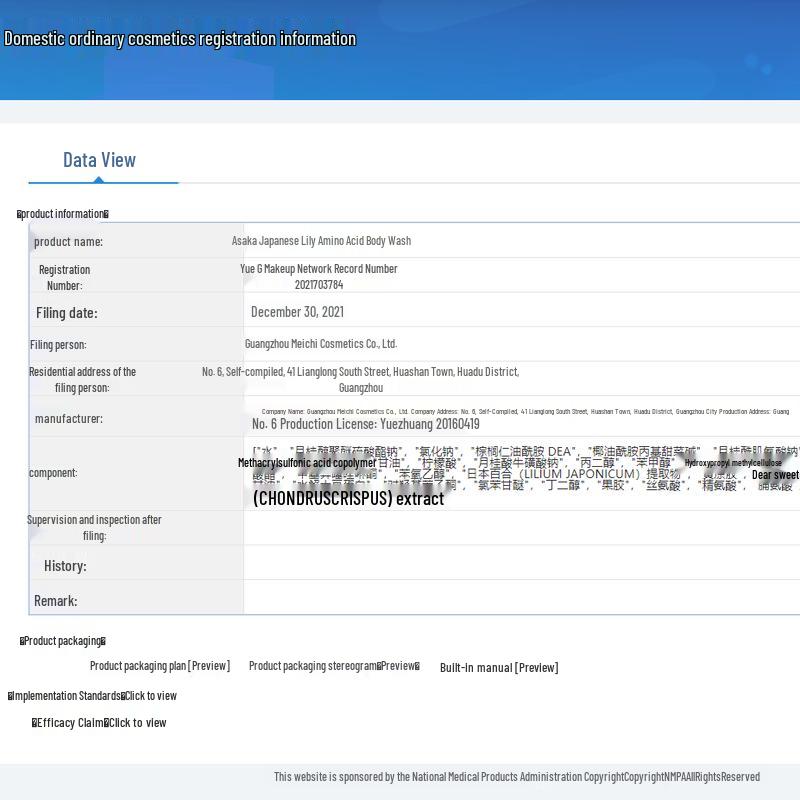
Task: Click the page title header text
Action: (180, 39)
